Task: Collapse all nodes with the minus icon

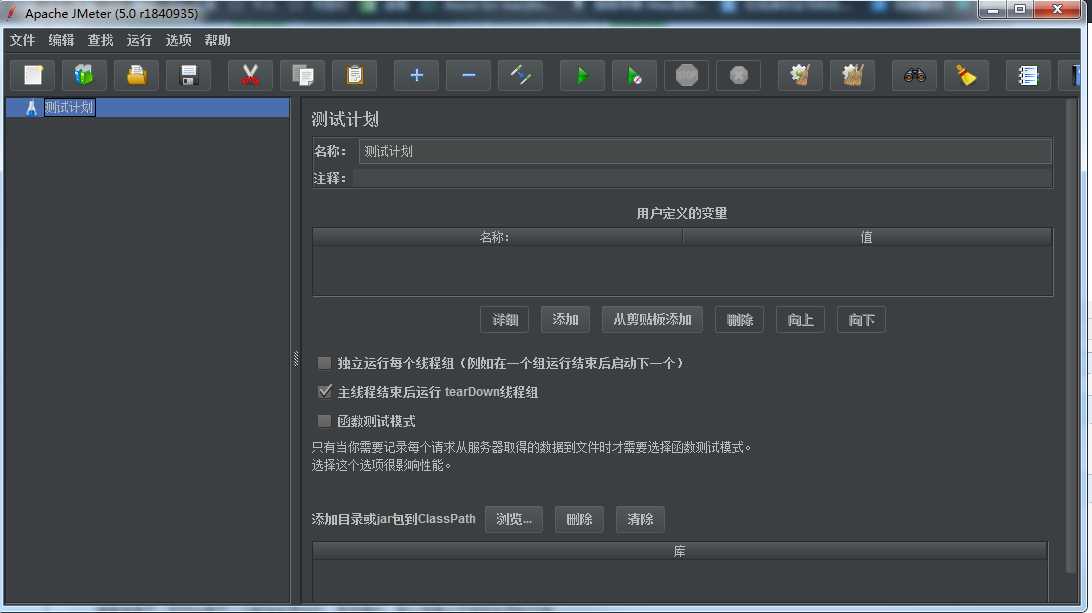Action: (468, 75)
